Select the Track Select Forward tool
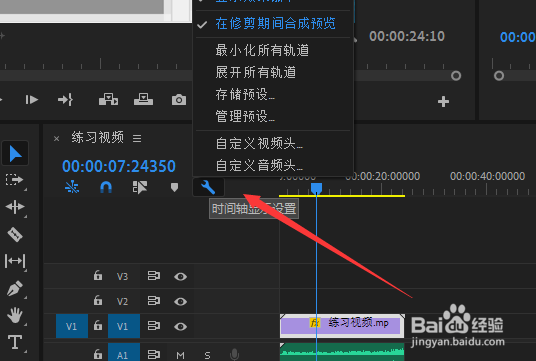This screenshot has width=536, height=361. pyautogui.click(x=14, y=179)
